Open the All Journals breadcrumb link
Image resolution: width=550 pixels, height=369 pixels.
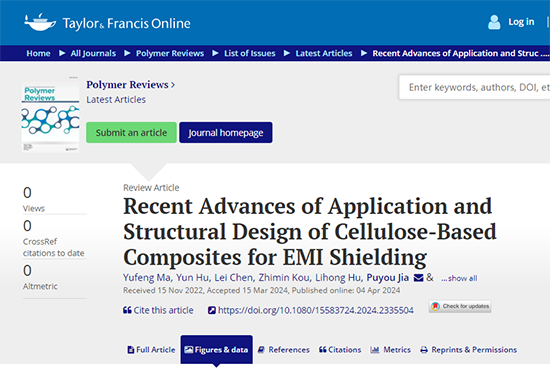click(x=93, y=53)
